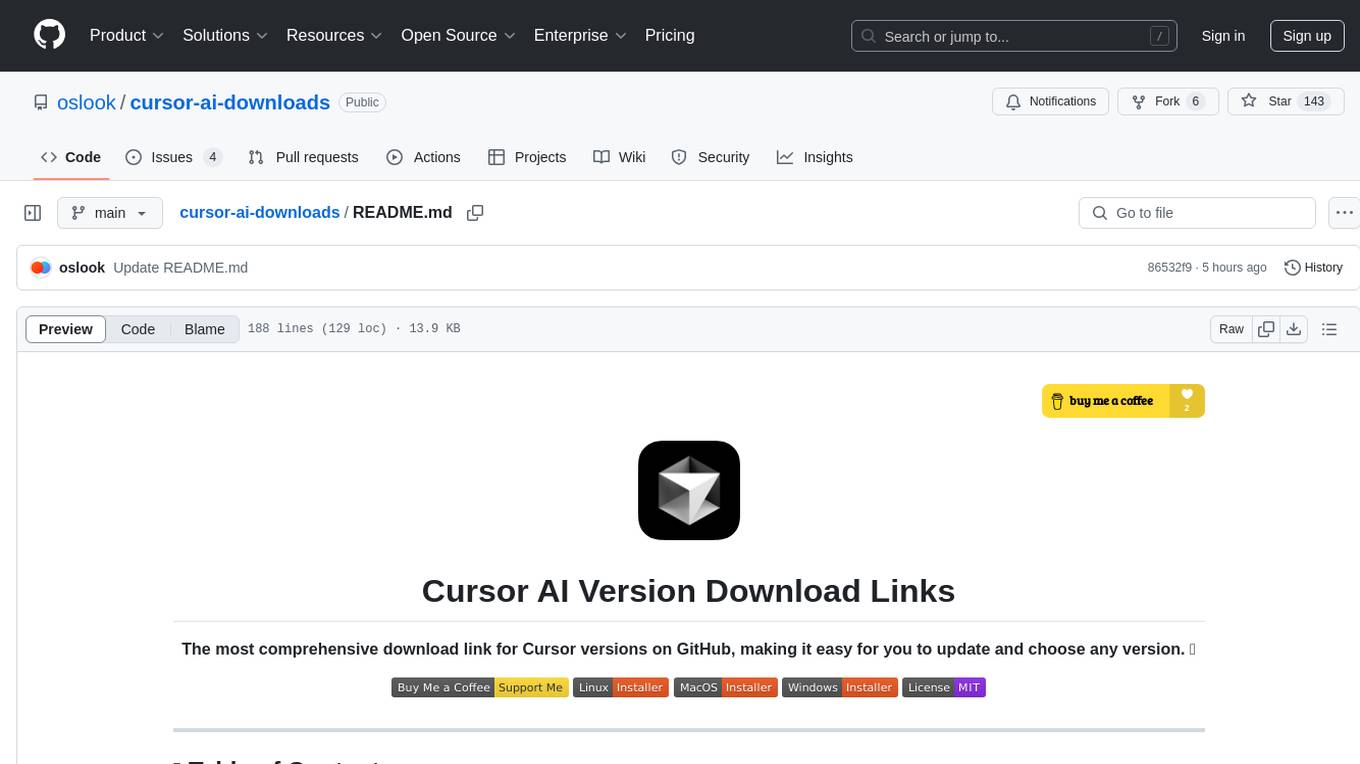This screenshot has height=764, width=1360.
Task: Expand the Open Source menu
Action: point(458,36)
